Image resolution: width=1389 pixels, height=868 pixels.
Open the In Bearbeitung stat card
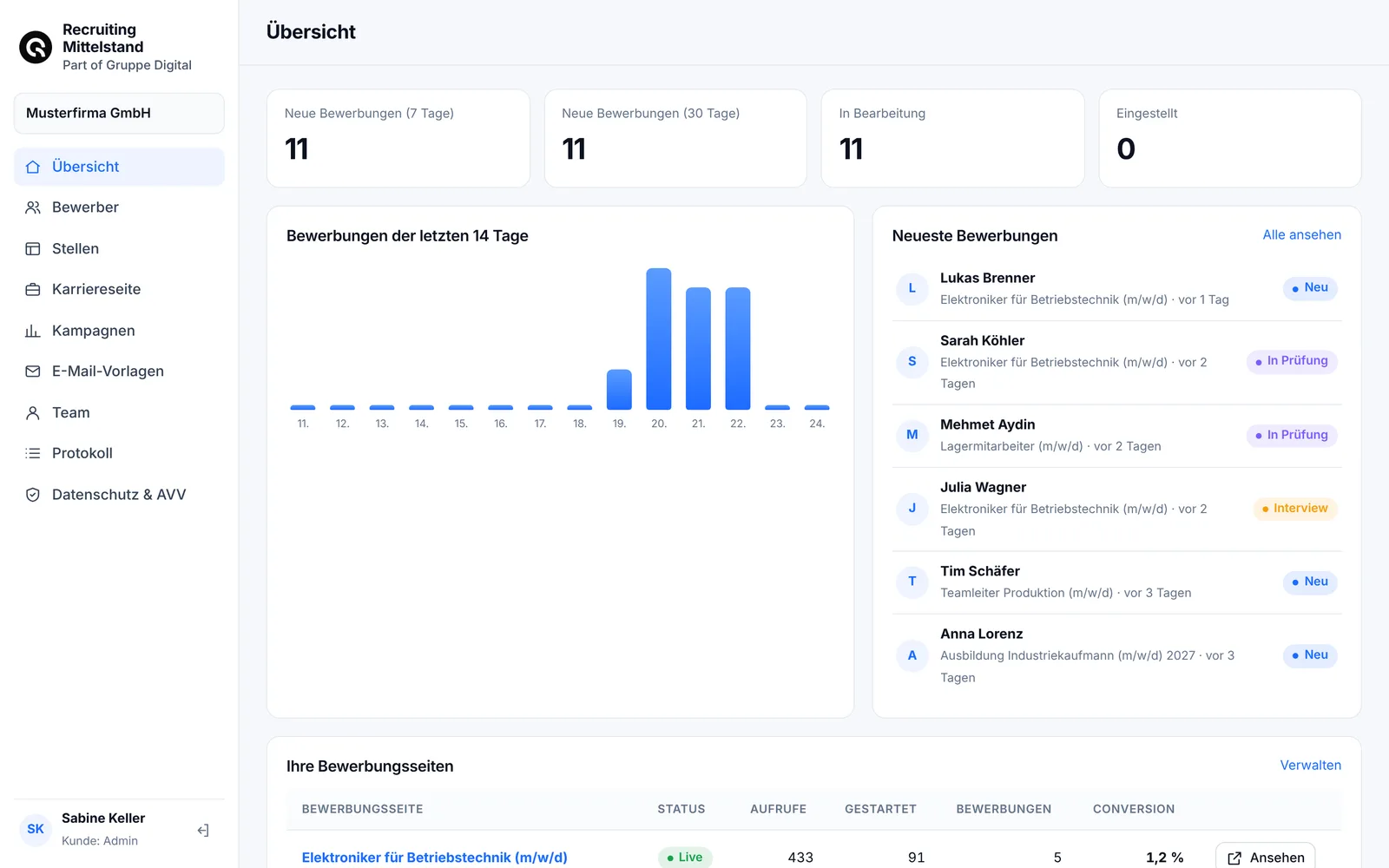click(952, 138)
